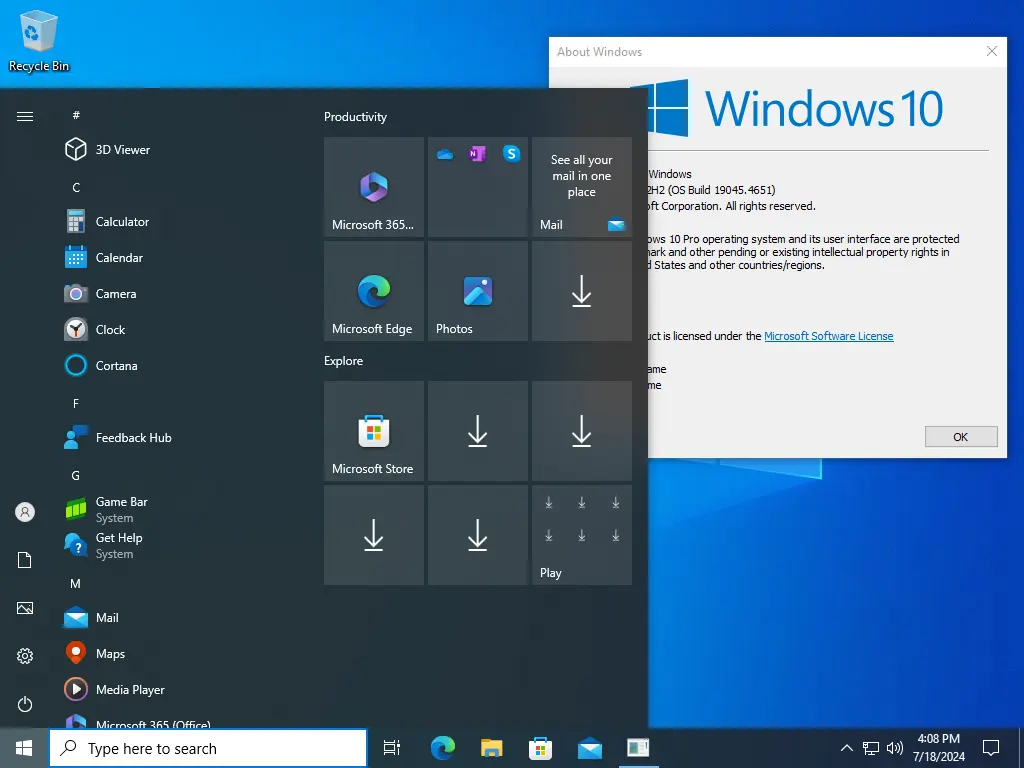This screenshot has width=1024, height=768.
Task: Expand the Start menu hamburger button
Action: coord(25,116)
